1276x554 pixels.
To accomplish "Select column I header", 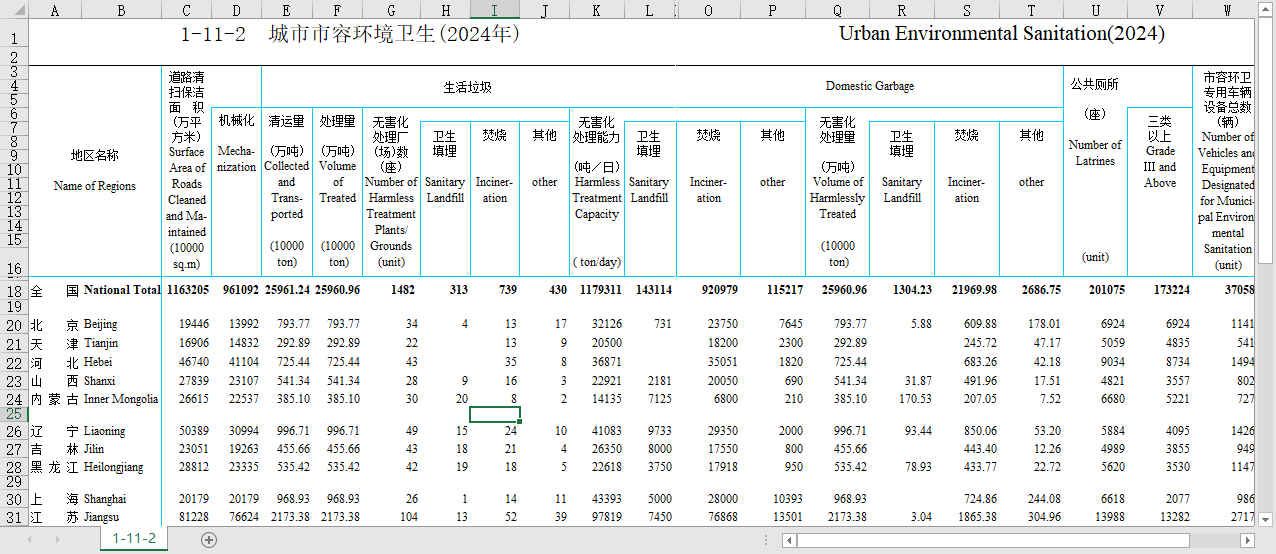I will click(x=494, y=10).
